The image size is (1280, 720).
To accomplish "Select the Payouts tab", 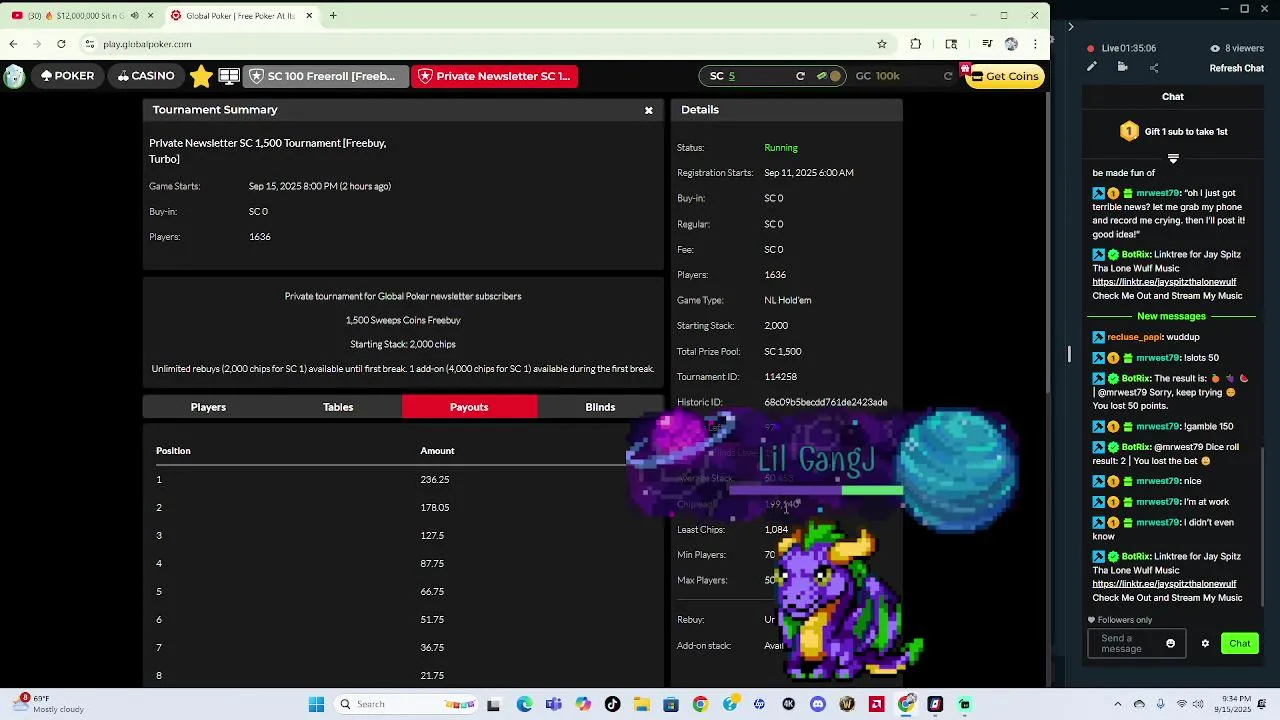I will point(469,407).
